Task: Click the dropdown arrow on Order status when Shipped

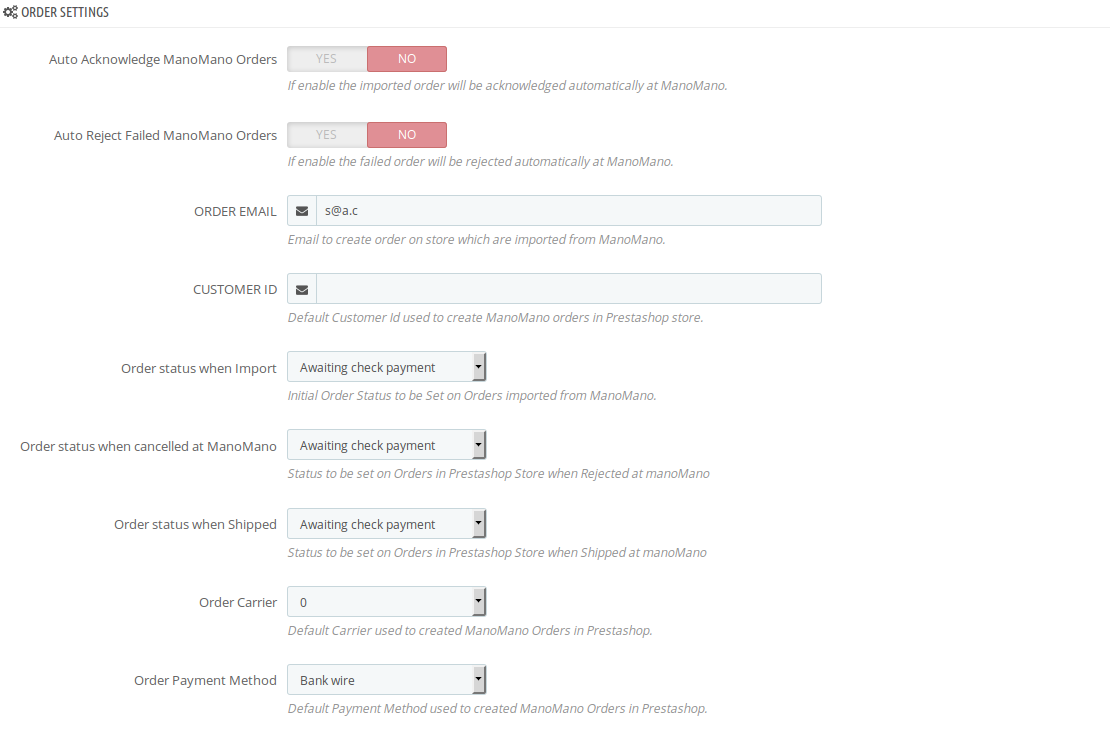Action: coord(480,523)
